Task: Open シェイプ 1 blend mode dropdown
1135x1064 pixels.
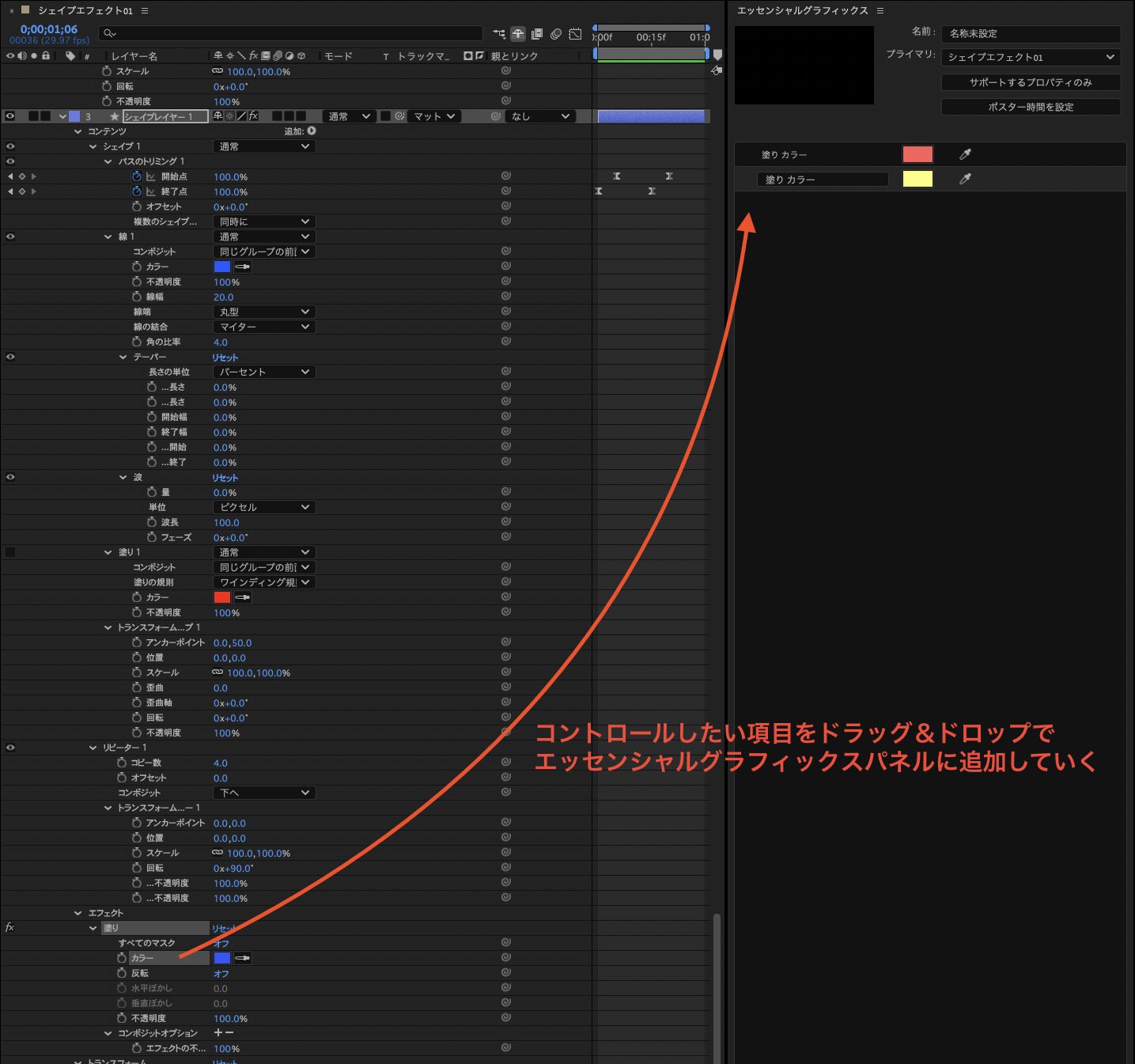Action: coord(264,146)
